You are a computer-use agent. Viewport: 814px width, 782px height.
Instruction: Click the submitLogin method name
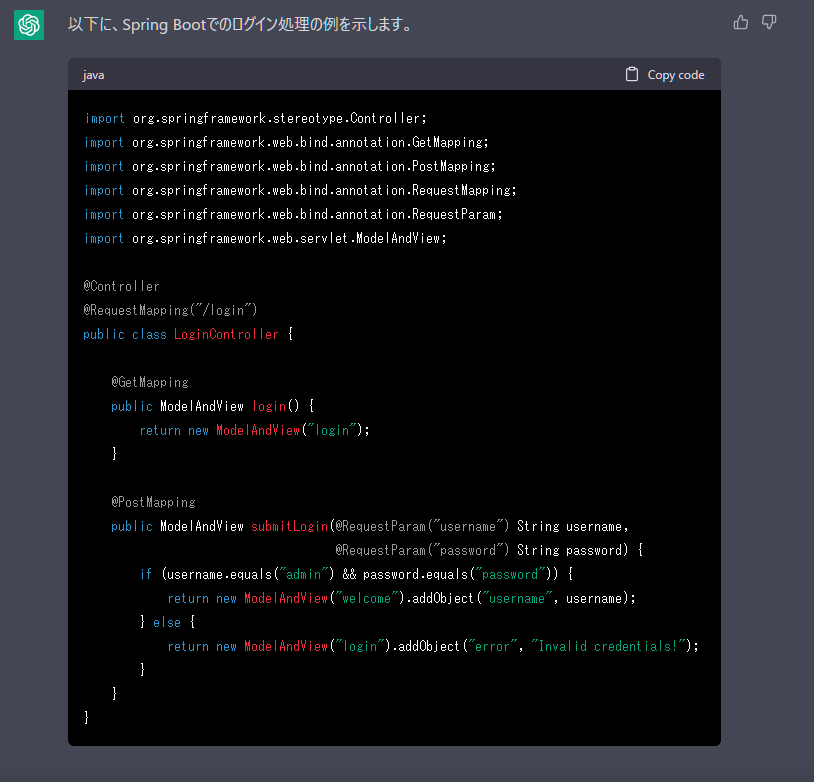[289, 526]
